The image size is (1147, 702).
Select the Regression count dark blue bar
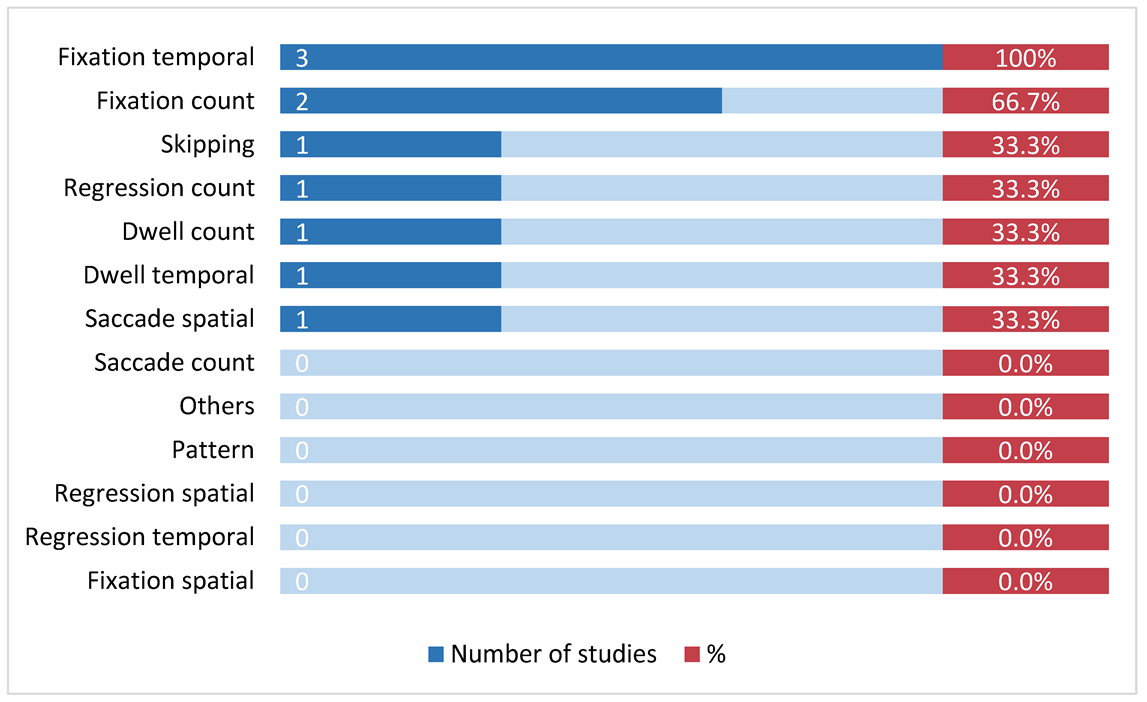tap(390, 188)
